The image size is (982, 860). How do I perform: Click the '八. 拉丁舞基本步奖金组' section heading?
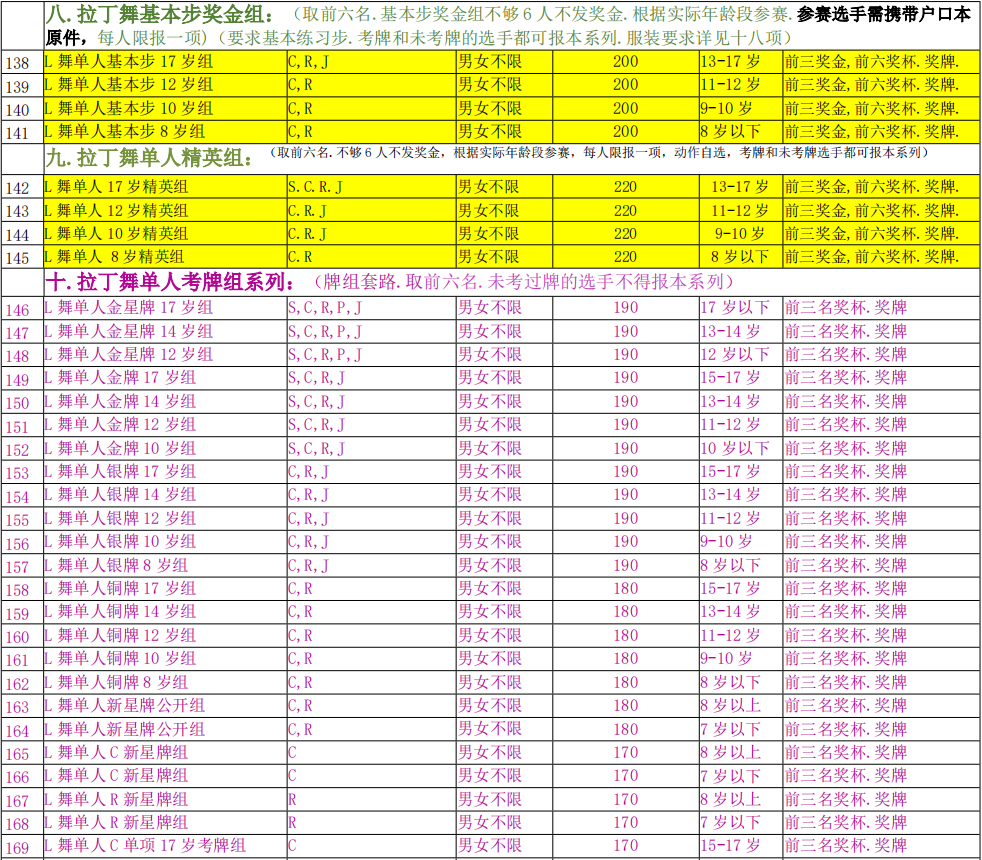[160, 14]
